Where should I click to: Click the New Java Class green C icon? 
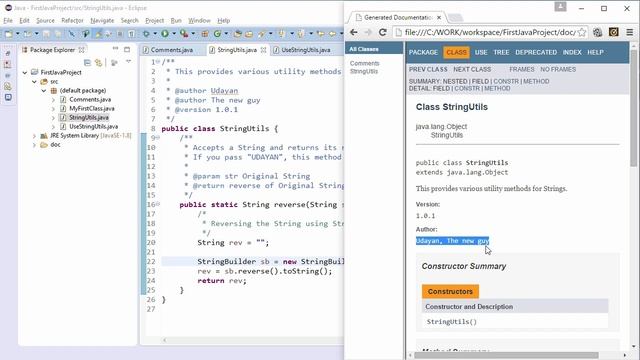(217, 34)
